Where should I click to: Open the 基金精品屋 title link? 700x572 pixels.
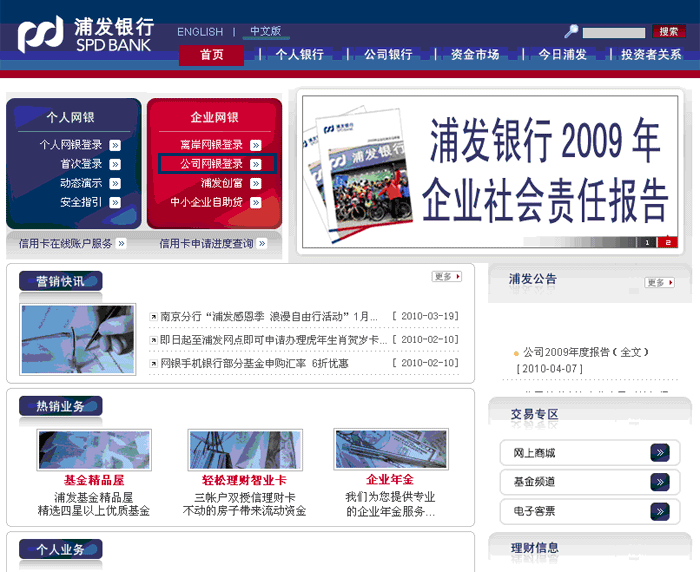(94, 480)
